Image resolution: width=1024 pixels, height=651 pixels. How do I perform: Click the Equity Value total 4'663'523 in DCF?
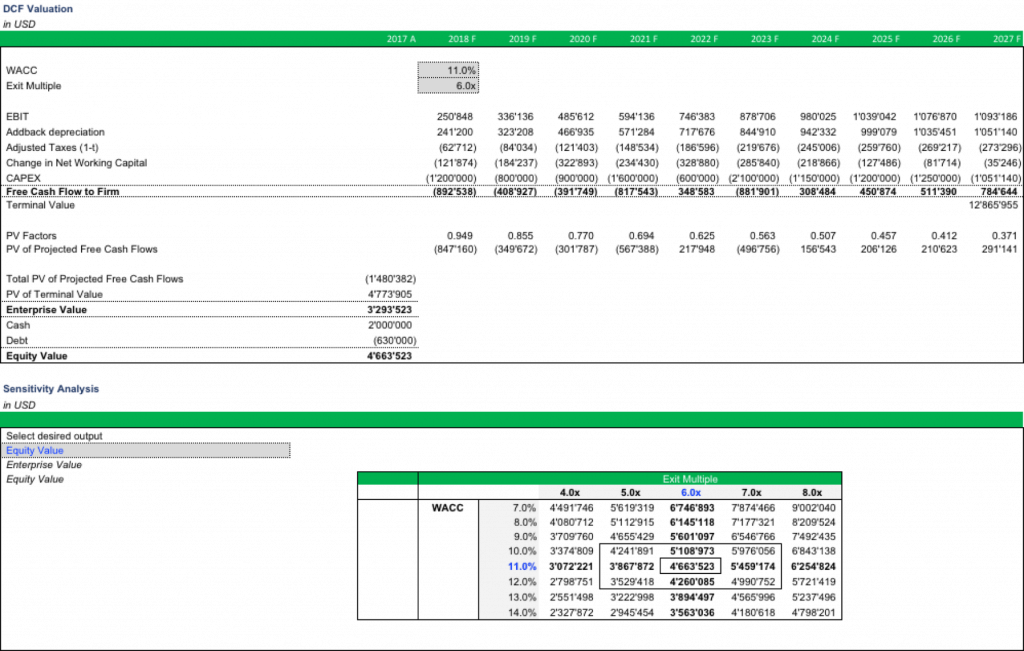389,356
